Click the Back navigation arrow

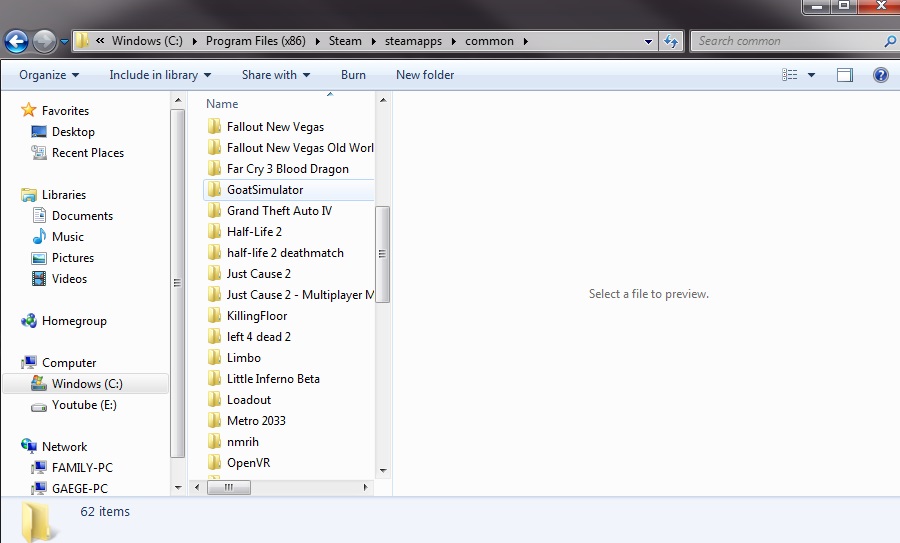click(16, 41)
